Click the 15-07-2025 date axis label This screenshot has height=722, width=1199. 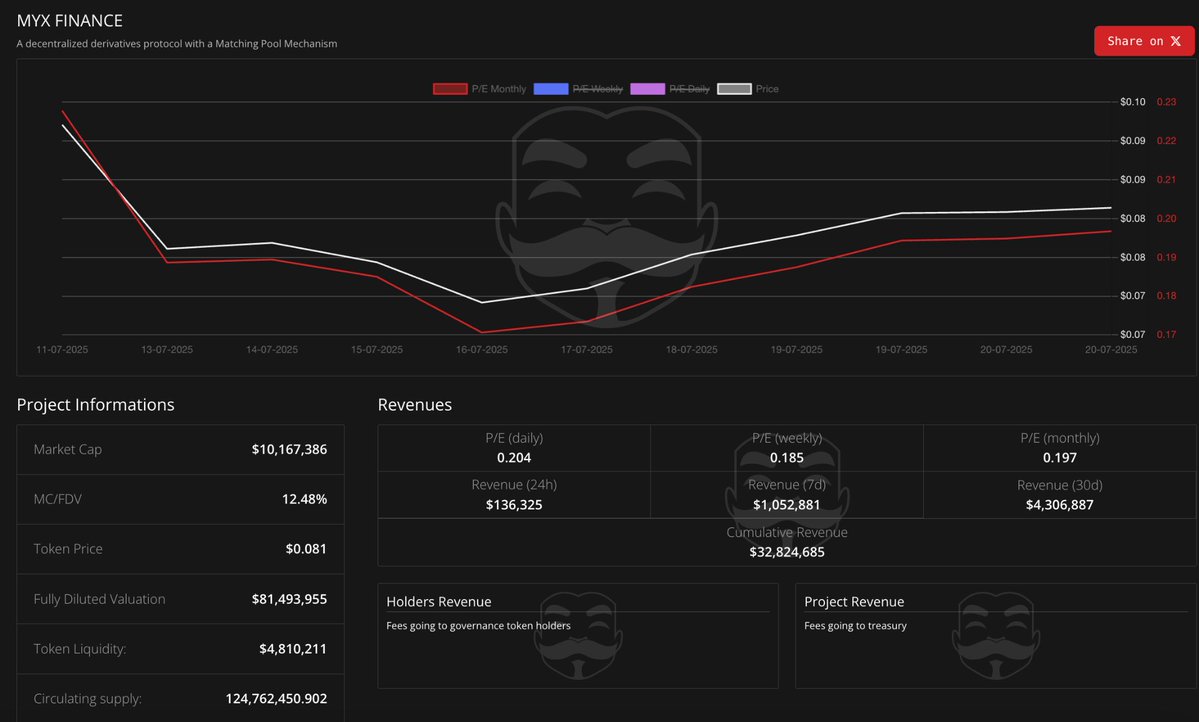point(376,350)
